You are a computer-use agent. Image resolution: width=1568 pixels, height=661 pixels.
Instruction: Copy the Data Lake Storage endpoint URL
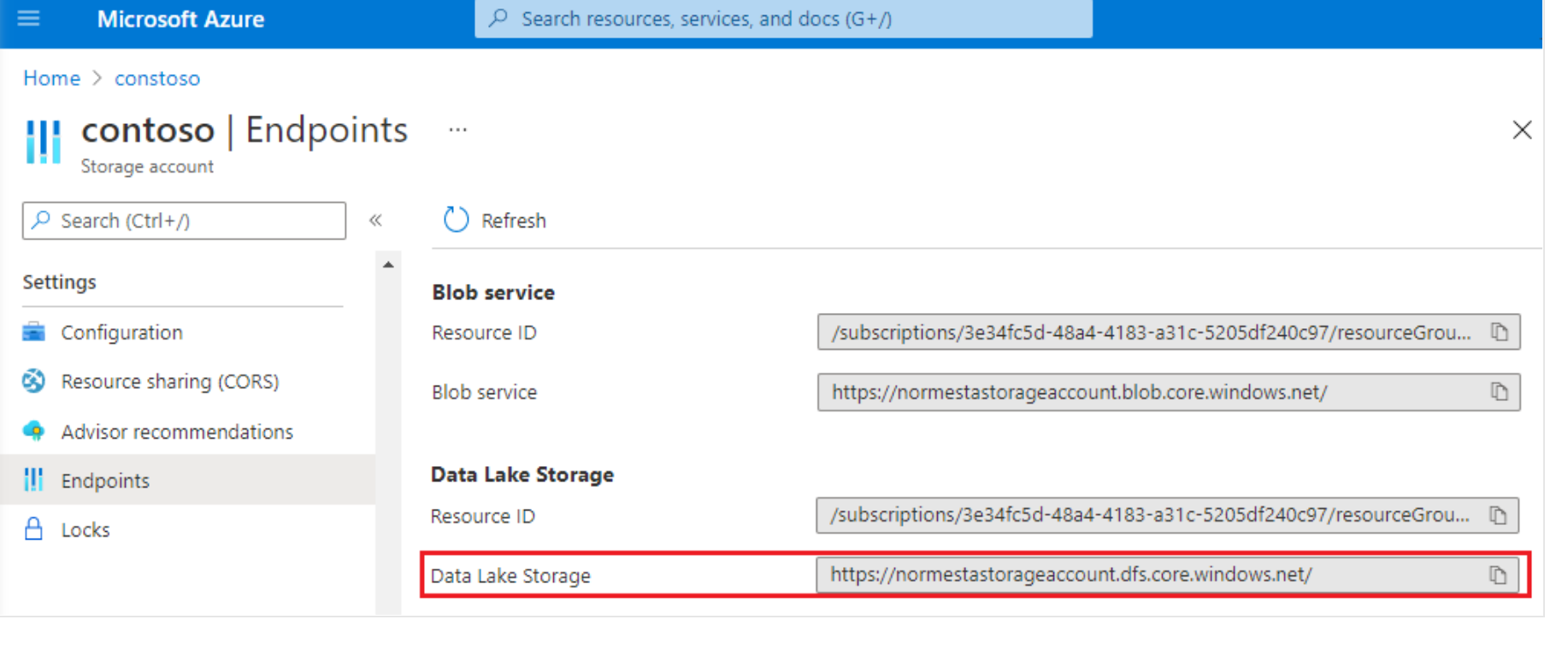tap(1498, 575)
